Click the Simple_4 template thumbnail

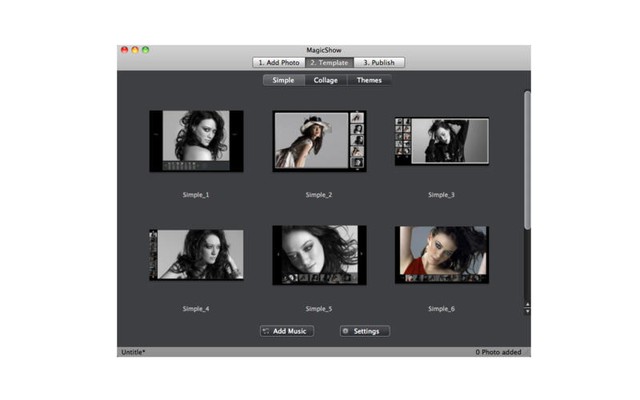[196, 254]
